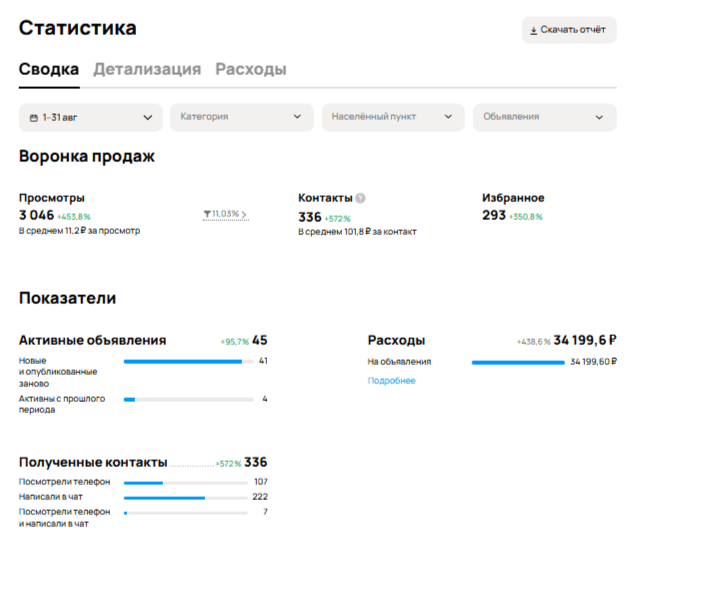Click the Посмотрели телефон progress bar with 107

click(186, 483)
